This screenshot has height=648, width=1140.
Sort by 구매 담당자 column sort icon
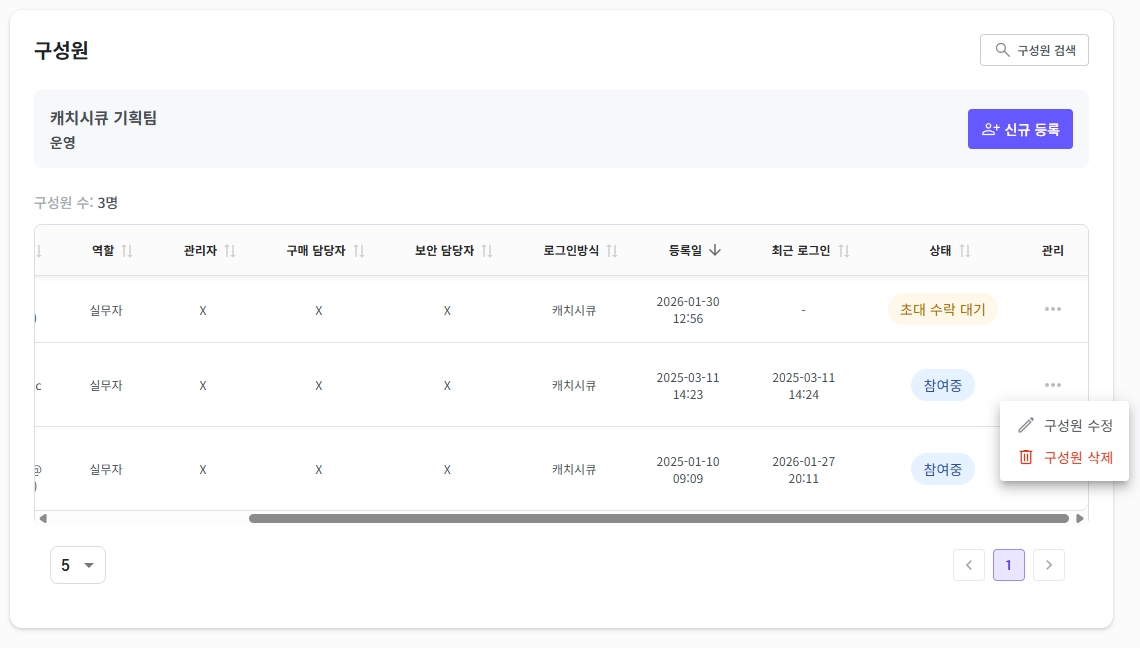[x=359, y=251]
